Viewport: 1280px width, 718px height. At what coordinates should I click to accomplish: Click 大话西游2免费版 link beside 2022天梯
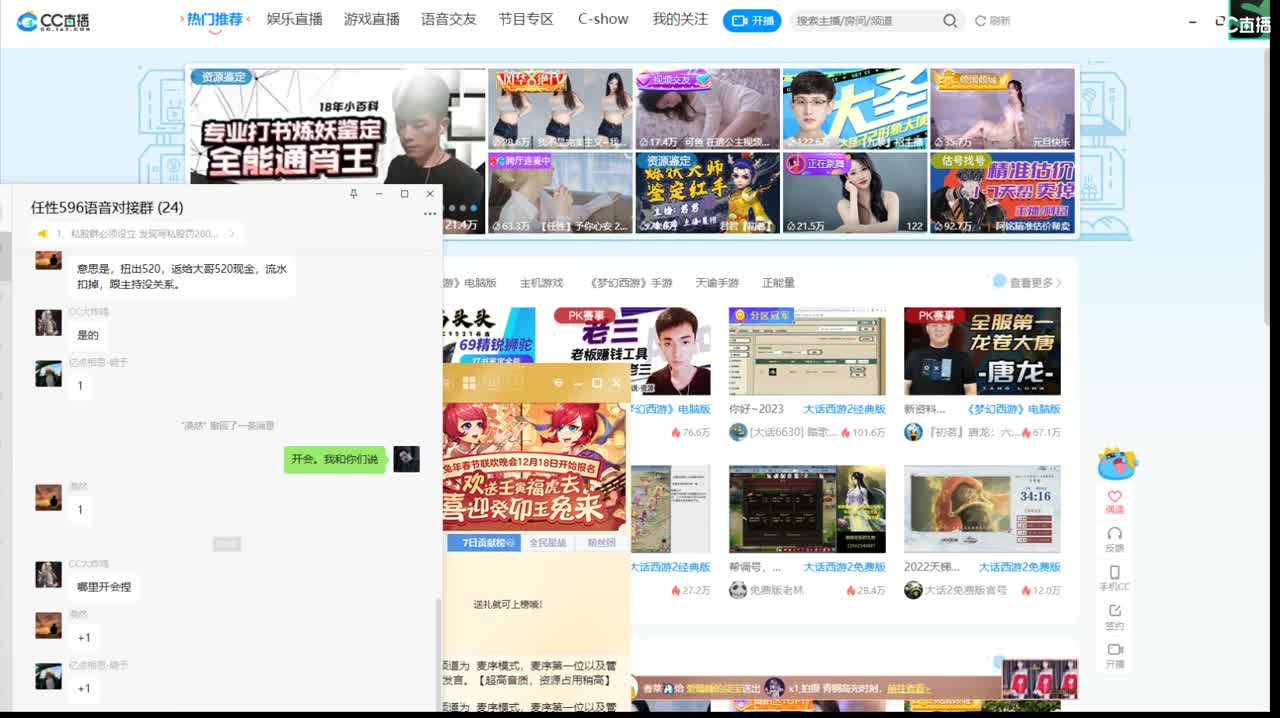click(x=1019, y=567)
